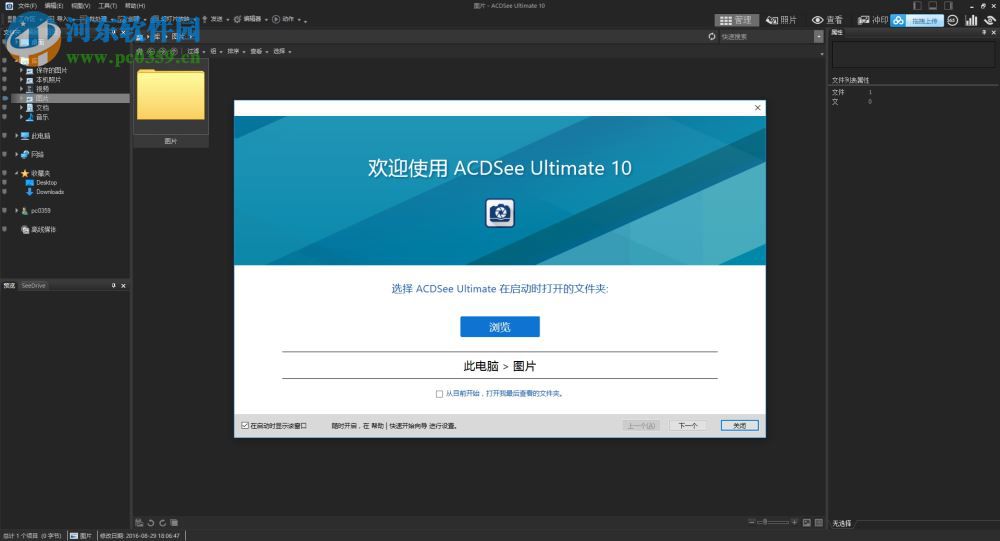Expand the pc0359 user node
Viewport: 1000px width, 541px height.
[x=17, y=211]
